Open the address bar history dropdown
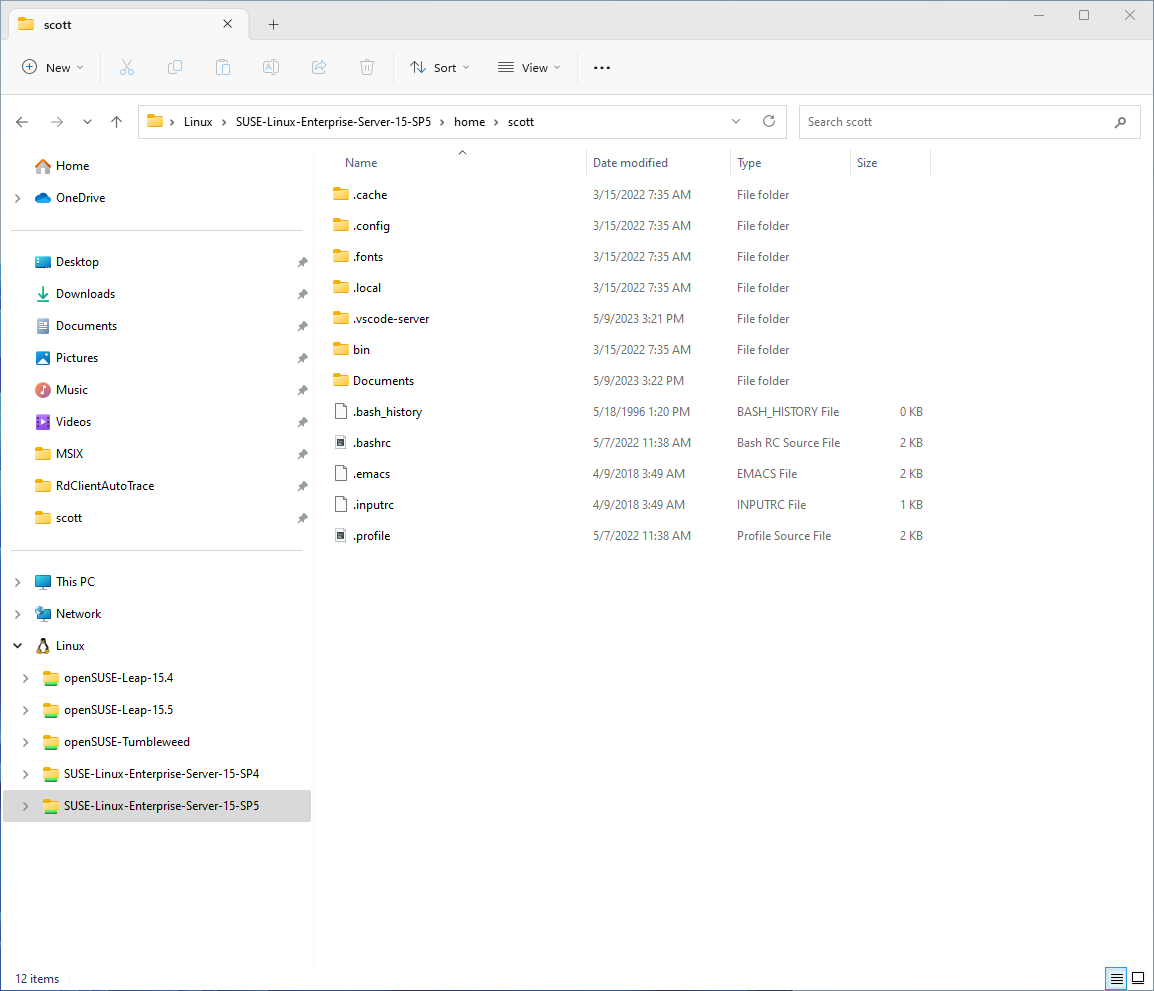The image size is (1154, 991). pos(736,121)
